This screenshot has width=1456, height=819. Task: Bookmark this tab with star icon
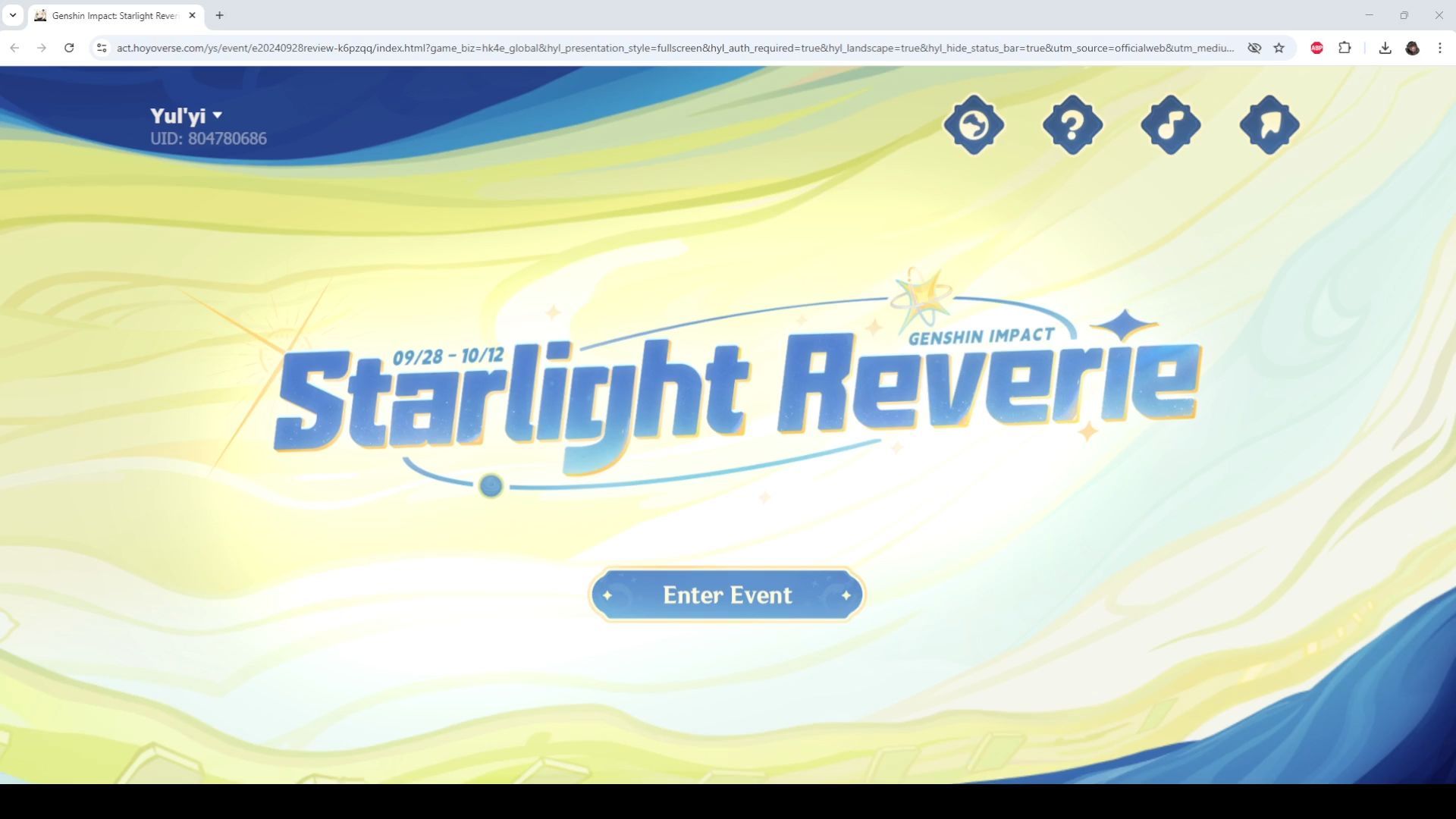click(x=1279, y=48)
